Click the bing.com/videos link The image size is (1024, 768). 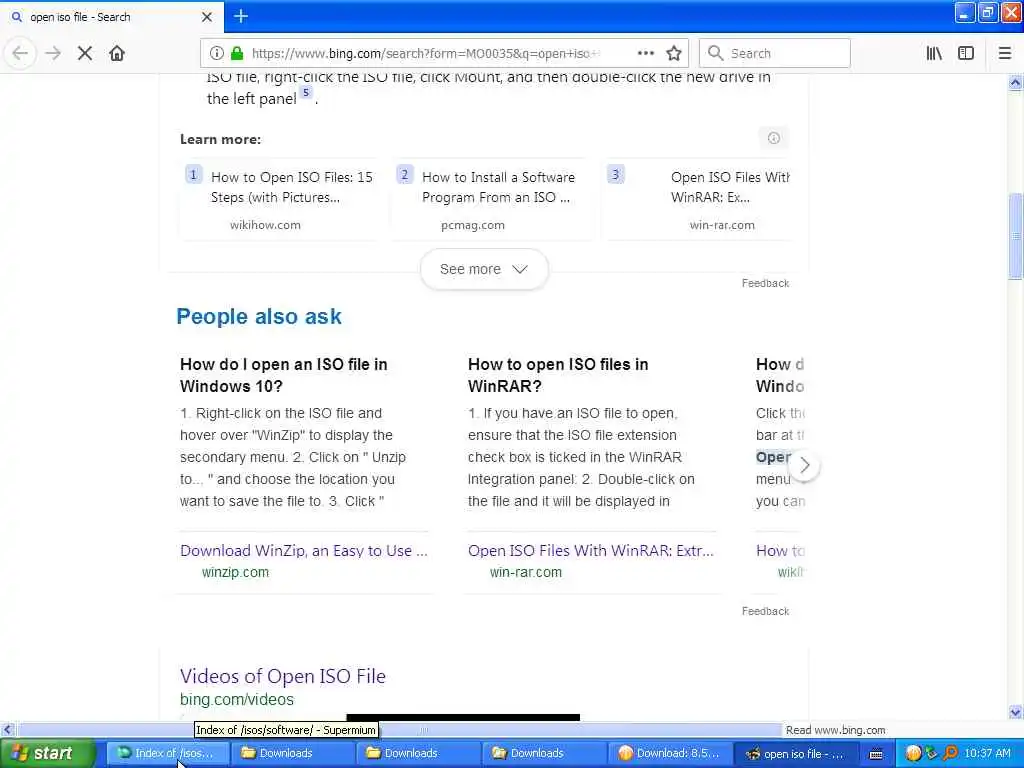[237, 699]
